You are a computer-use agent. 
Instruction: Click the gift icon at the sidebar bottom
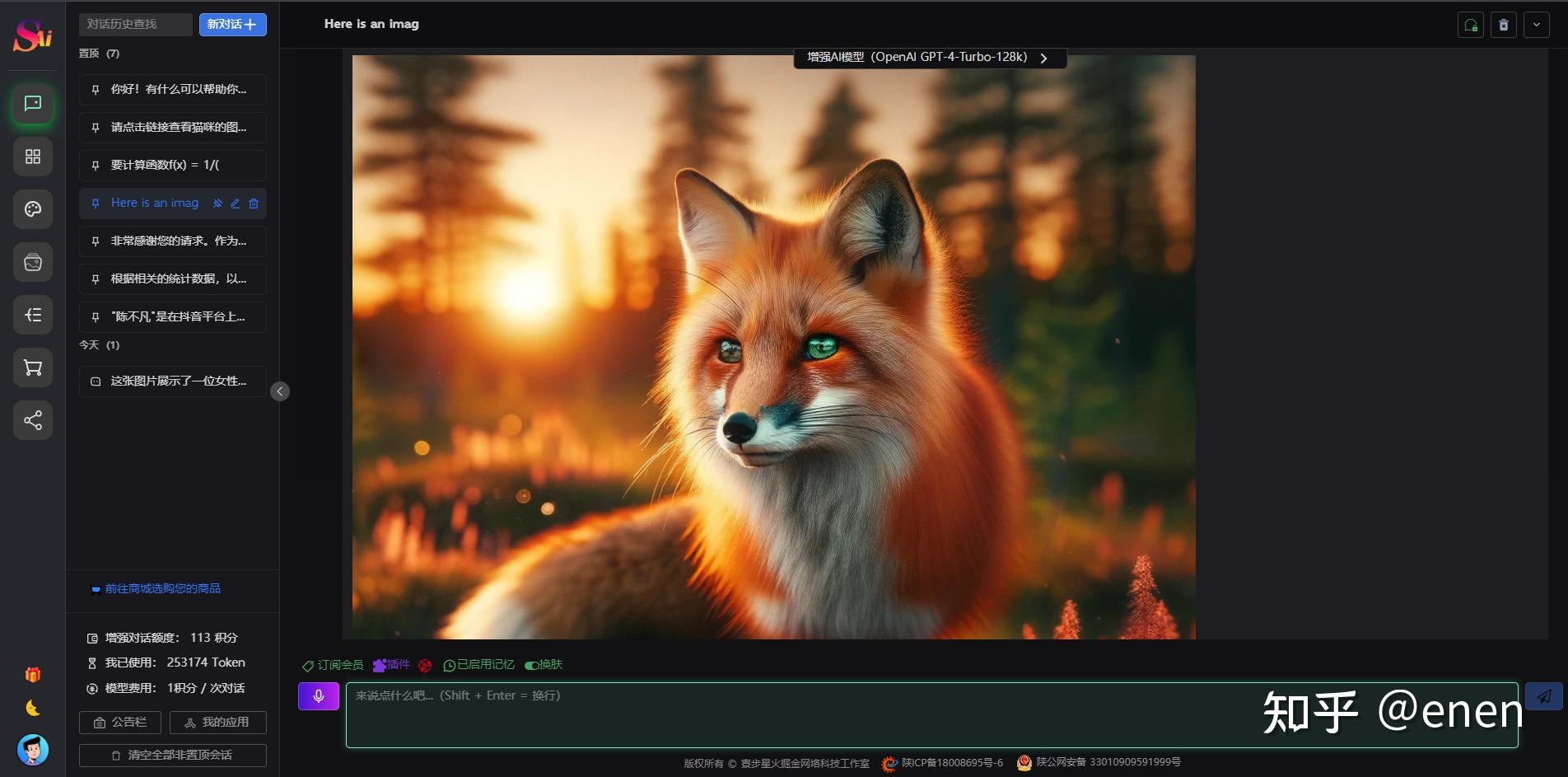tap(31, 674)
